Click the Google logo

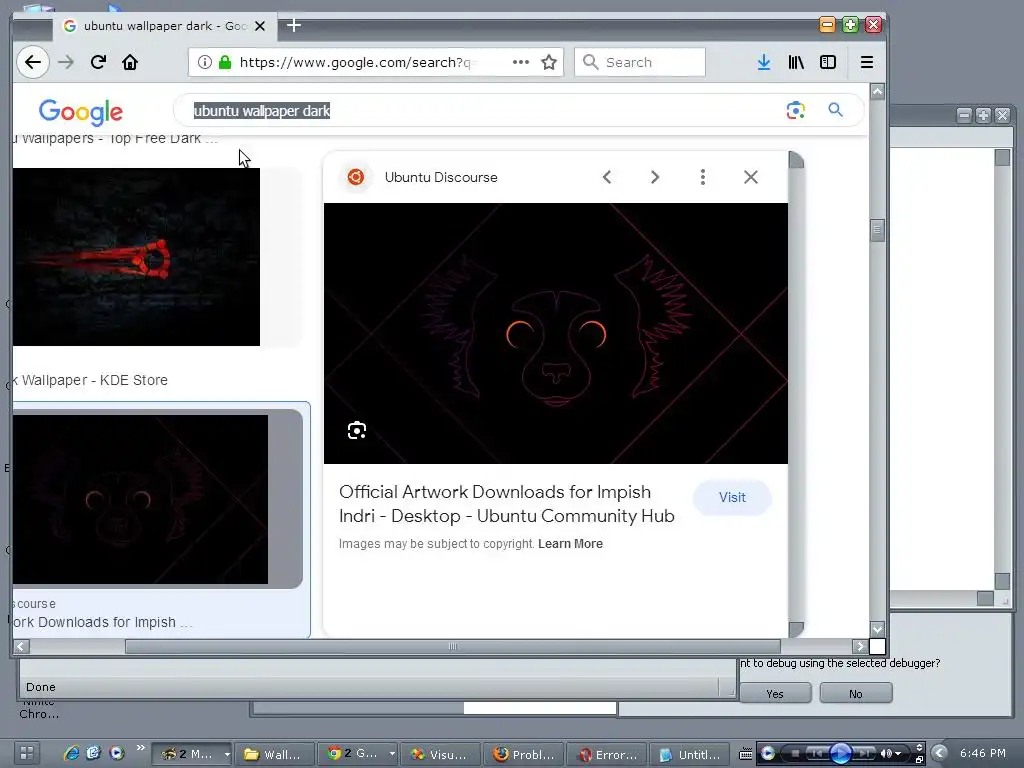(x=81, y=112)
